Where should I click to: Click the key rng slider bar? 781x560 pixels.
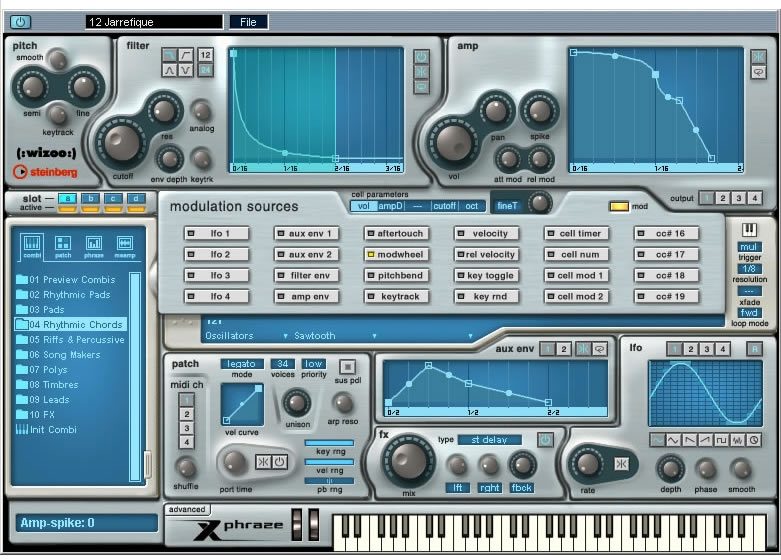329,443
